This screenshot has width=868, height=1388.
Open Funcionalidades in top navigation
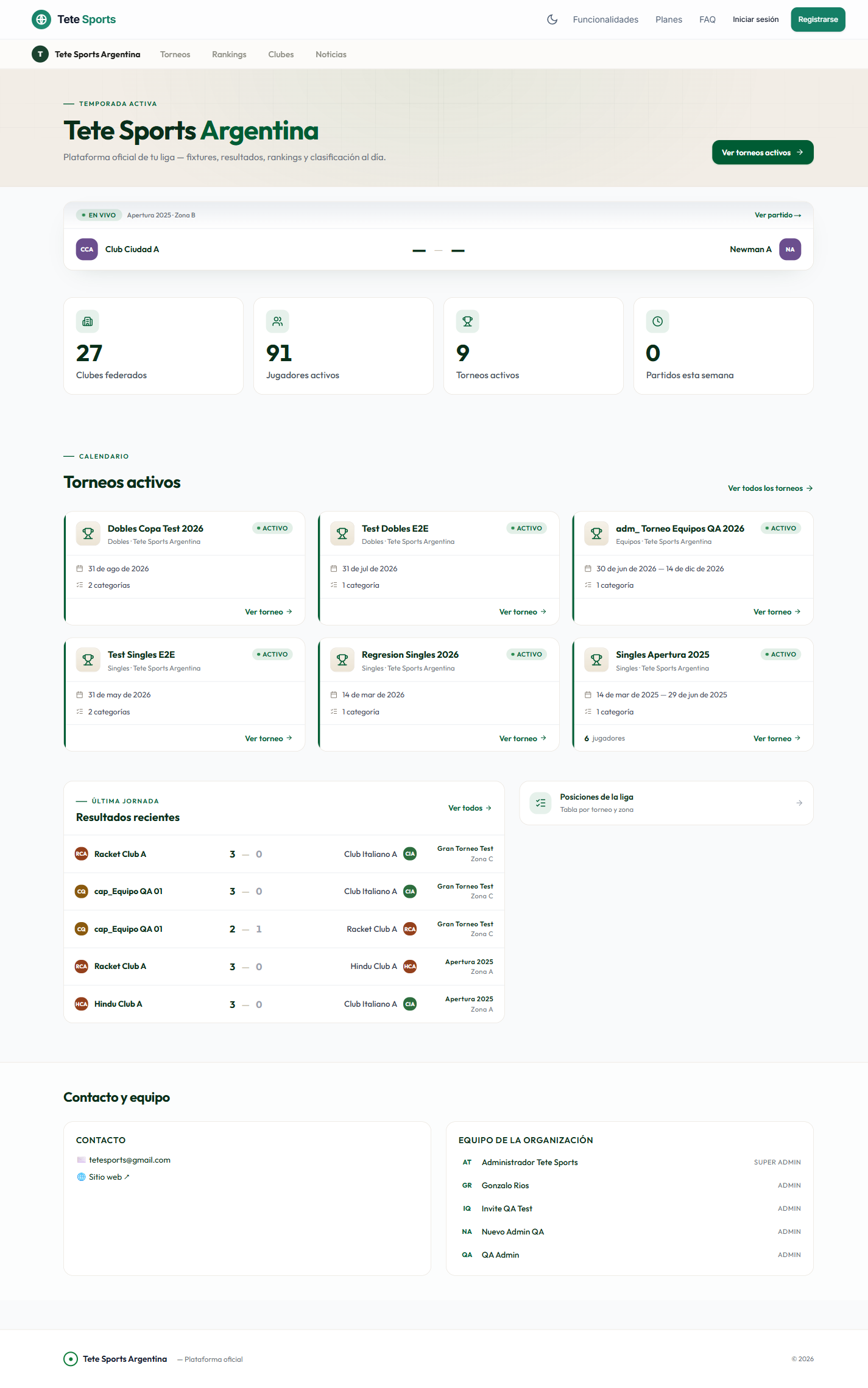[605, 19]
